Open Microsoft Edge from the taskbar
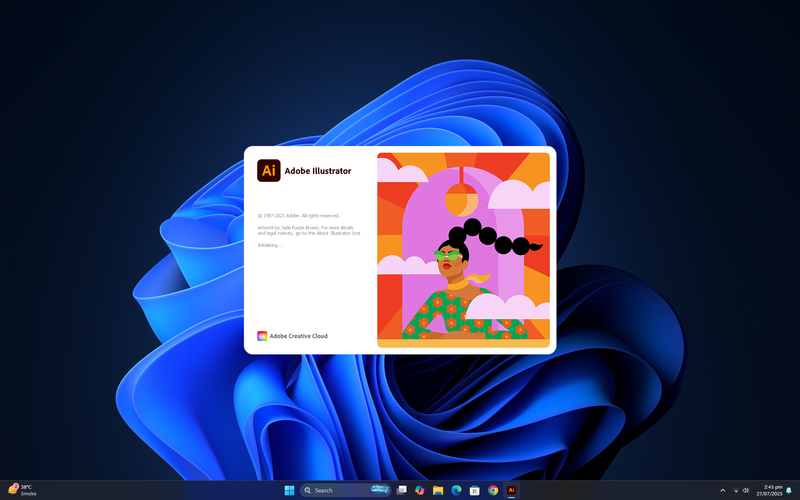This screenshot has height=500, width=800. pyautogui.click(x=456, y=490)
